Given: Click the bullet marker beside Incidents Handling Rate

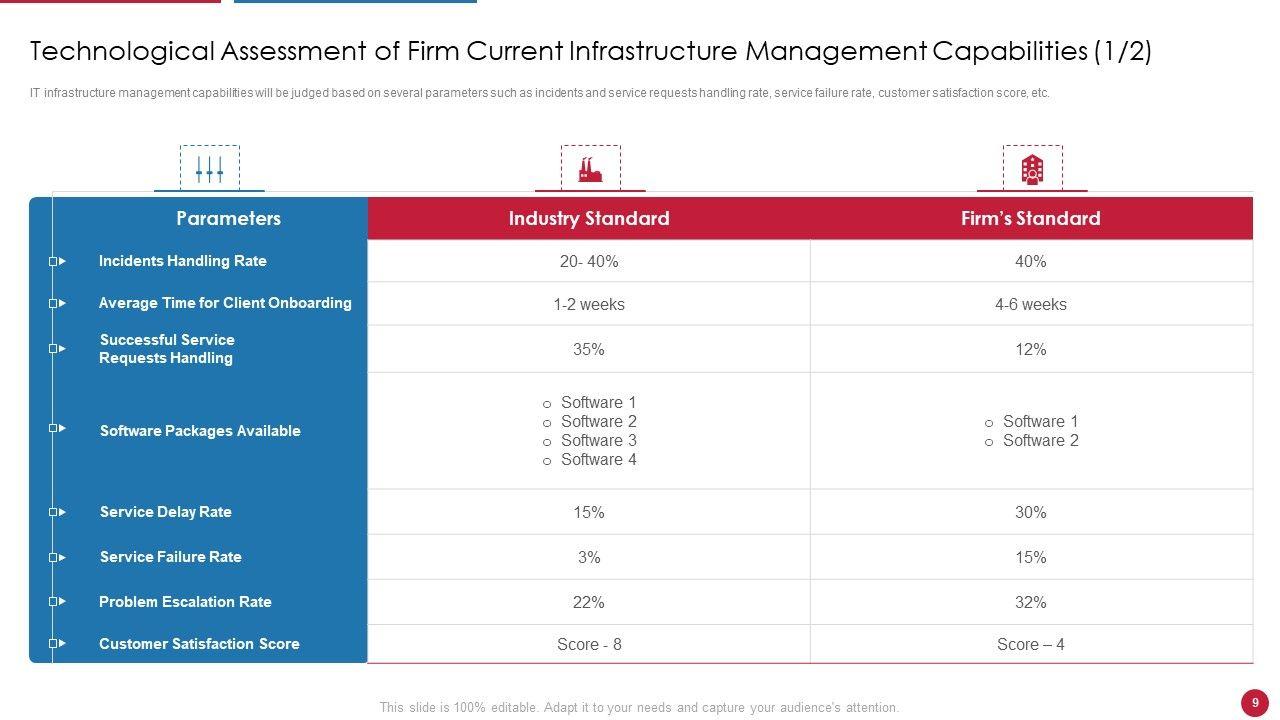Looking at the screenshot, I should click(57, 261).
